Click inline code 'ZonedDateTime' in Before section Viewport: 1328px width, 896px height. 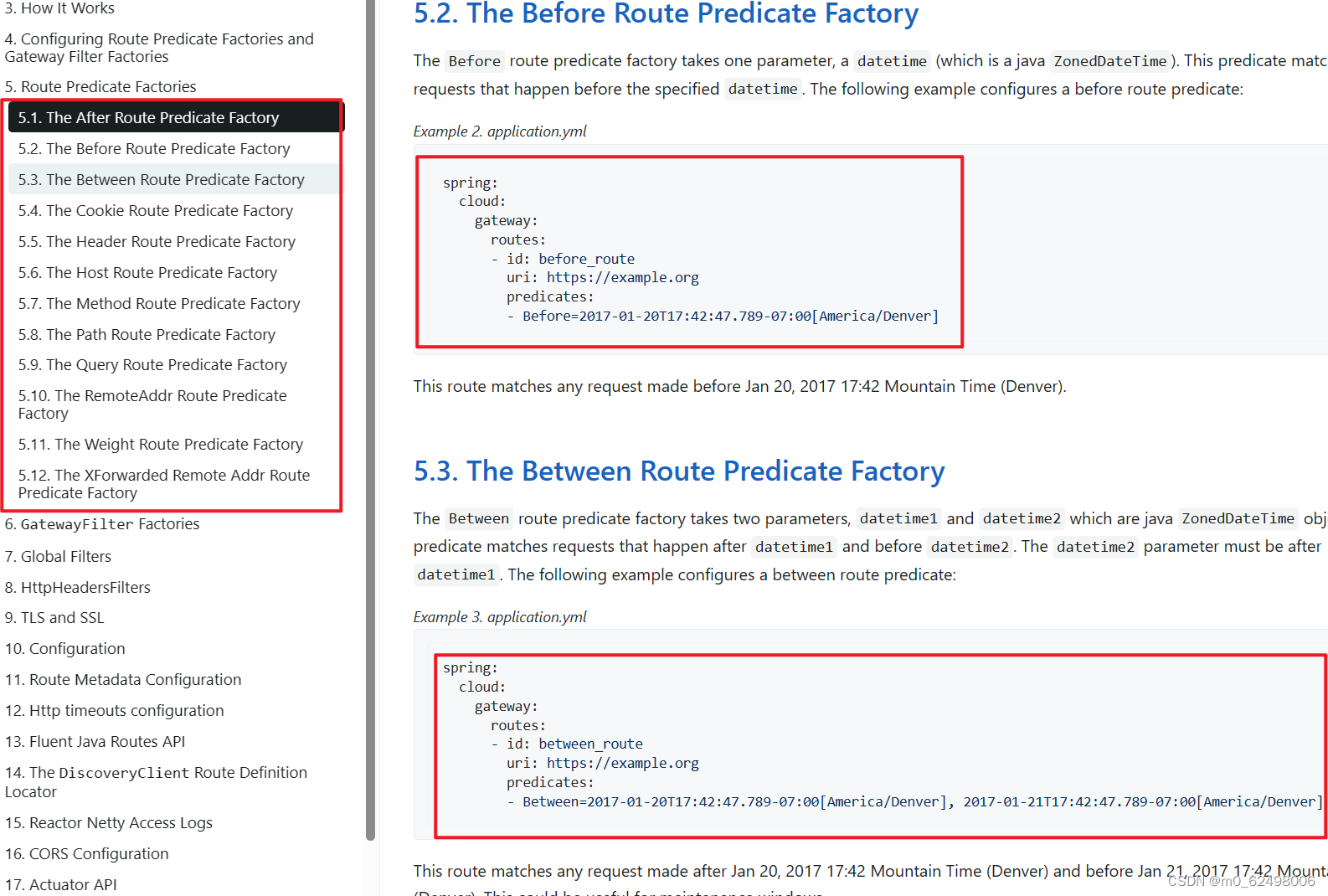pyautogui.click(x=1110, y=61)
